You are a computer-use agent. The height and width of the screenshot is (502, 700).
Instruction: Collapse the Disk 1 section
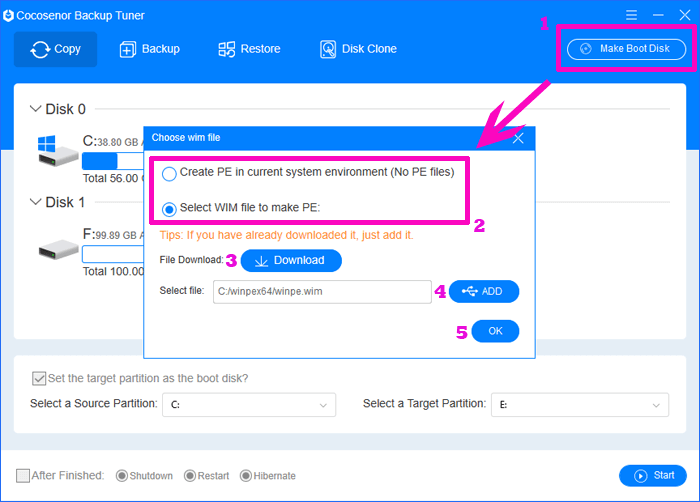click(35, 202)
